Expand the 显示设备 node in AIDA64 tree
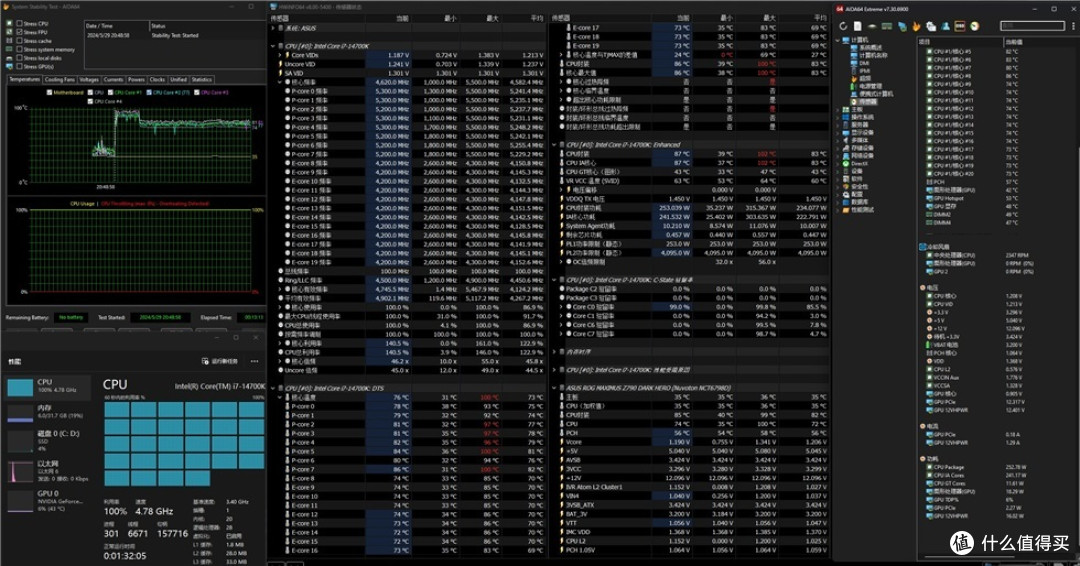This screenshot has width=1080, height=566. 840,133
